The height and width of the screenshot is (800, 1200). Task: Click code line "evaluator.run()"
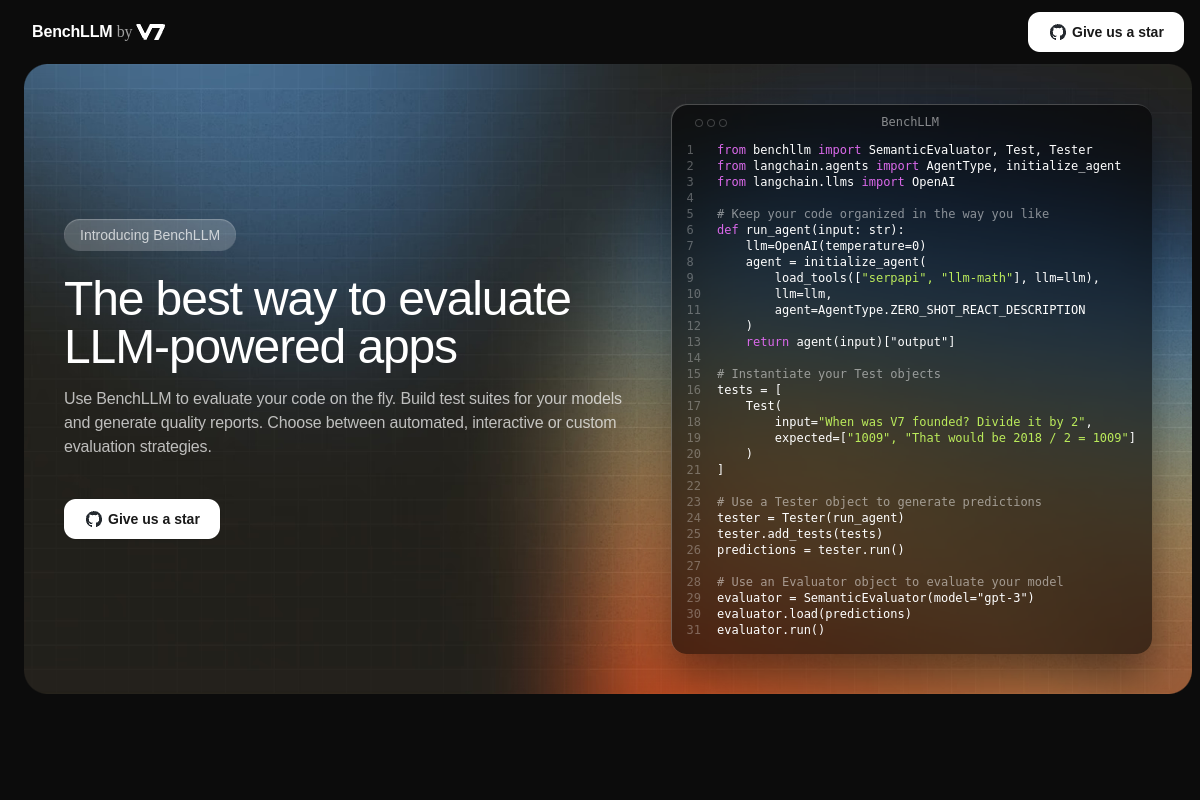pyautogui.click(x=771, y=630)
